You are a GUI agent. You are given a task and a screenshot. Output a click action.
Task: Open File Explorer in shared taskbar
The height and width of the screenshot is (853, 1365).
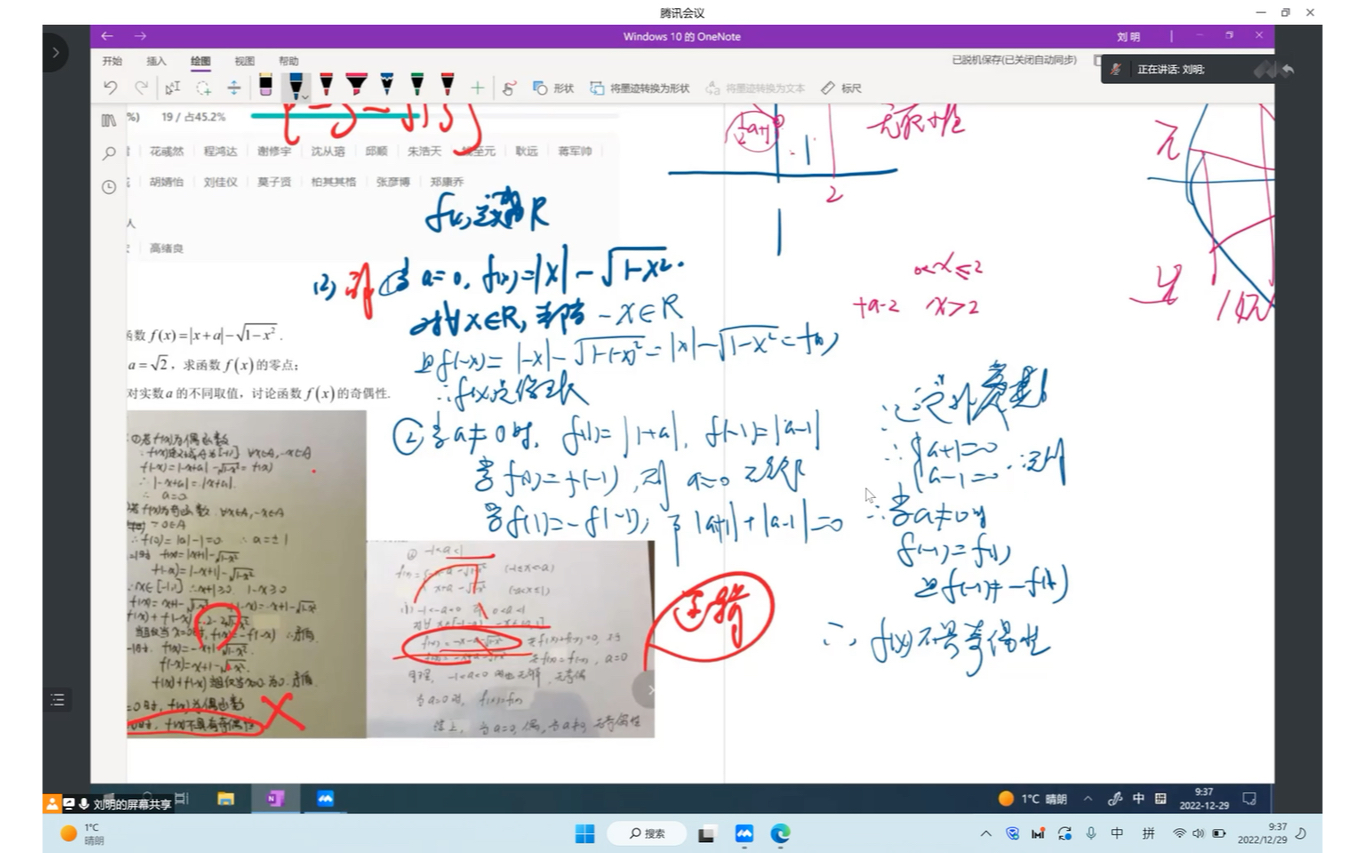[x=226, y=798]
